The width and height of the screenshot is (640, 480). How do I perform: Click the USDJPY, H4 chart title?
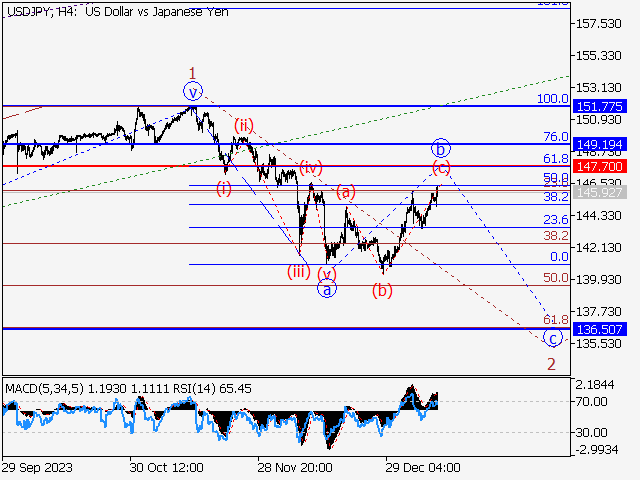coord(118,12)
